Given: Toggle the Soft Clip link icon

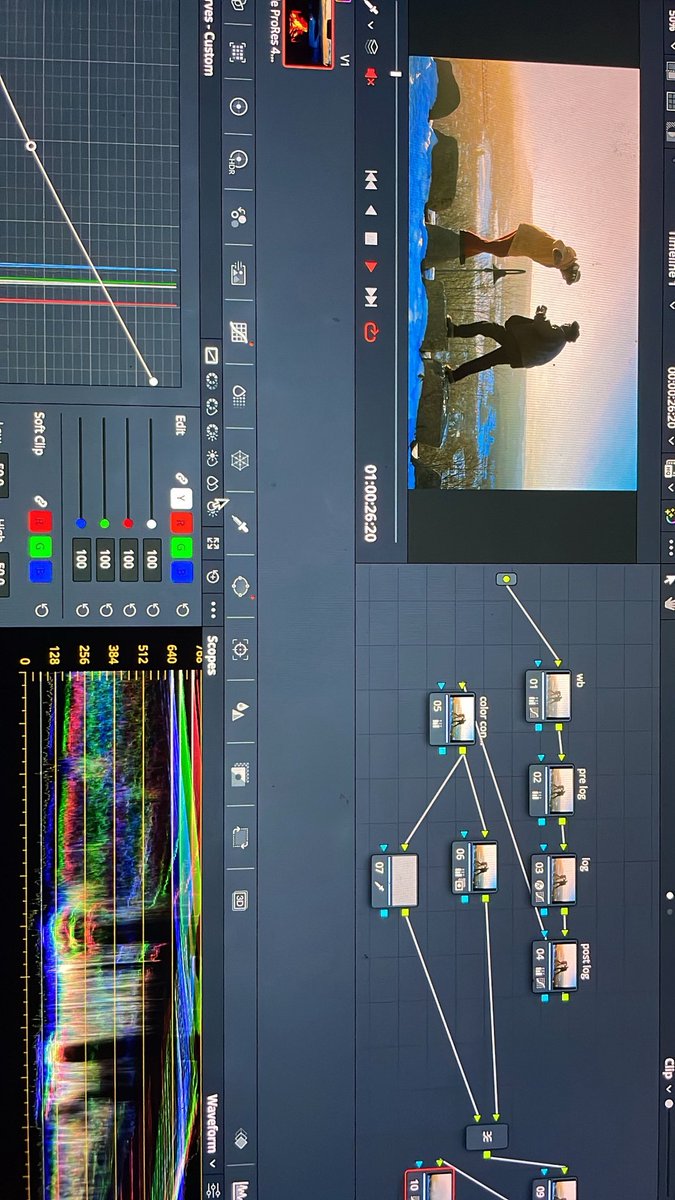Looking at the screenshot, I should click(x=41, y=501).
